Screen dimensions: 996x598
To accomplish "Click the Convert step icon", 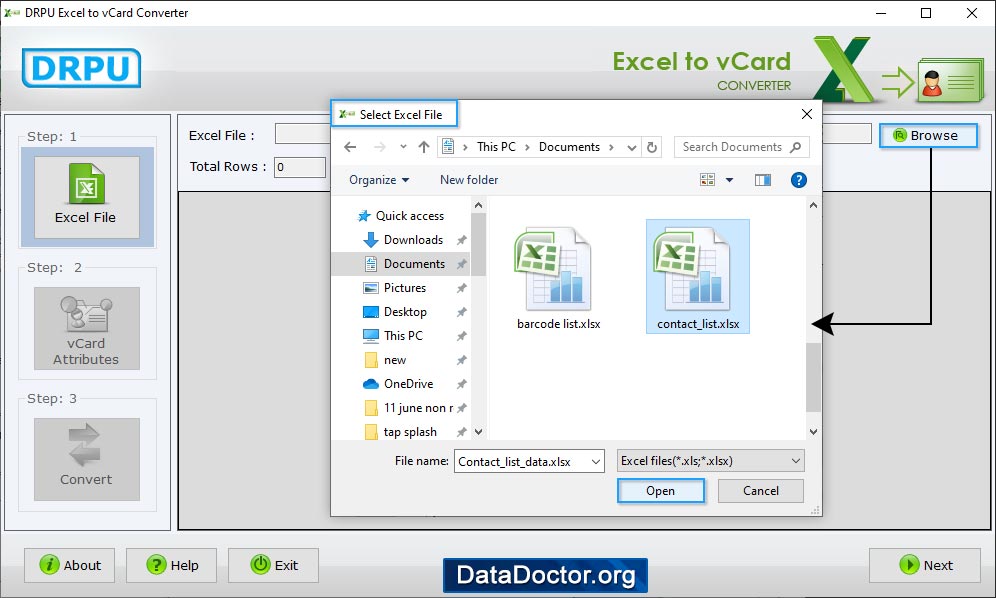I will tap(86, 459).
